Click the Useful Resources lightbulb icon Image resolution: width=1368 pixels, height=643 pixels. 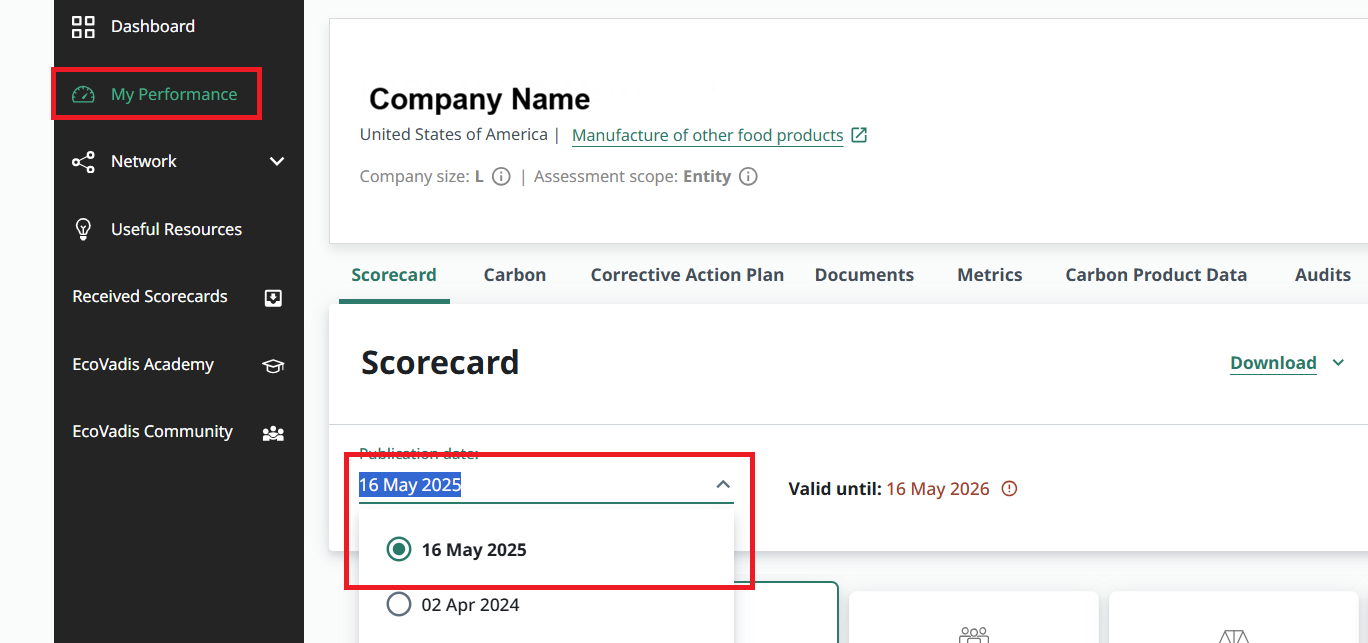click(x=83, y=229)
